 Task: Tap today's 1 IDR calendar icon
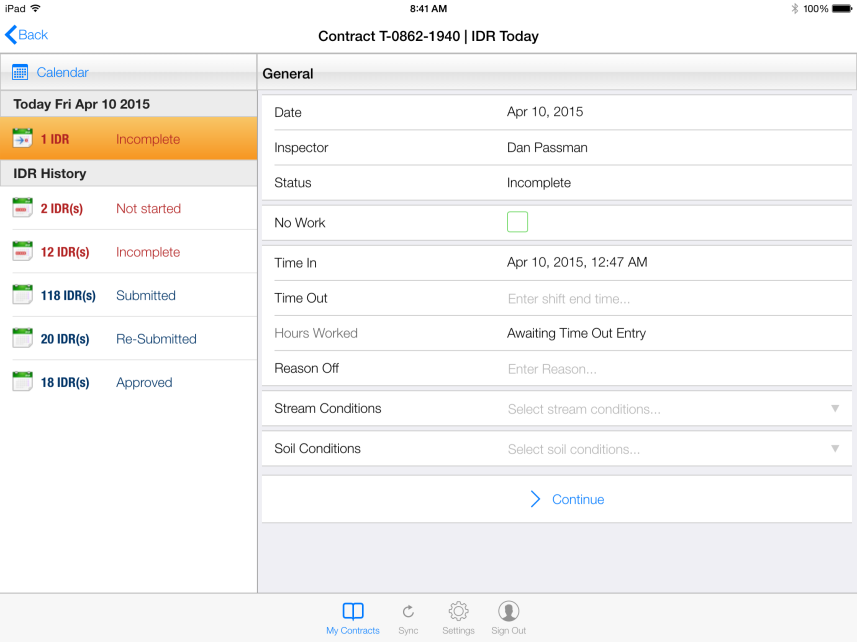[22, 139]
